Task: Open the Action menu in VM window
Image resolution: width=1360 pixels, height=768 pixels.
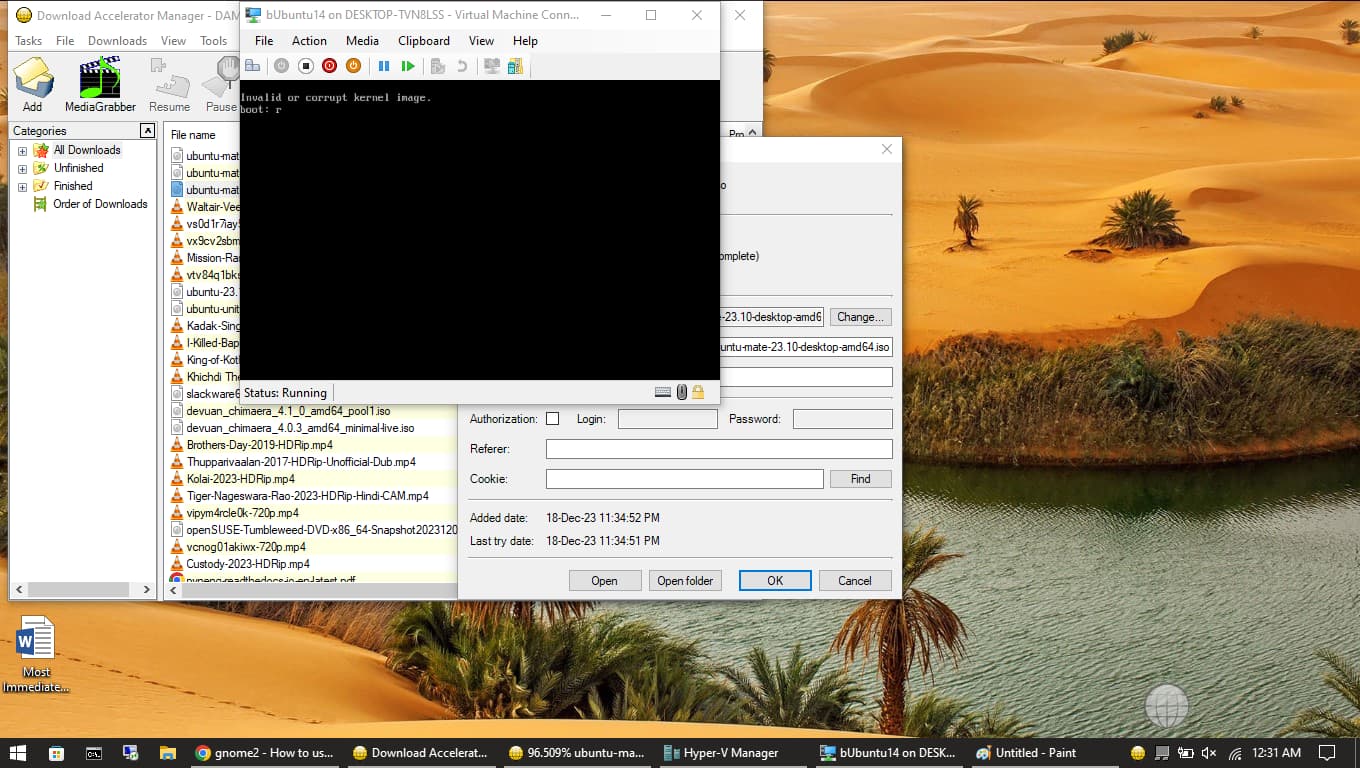Action: pyautogui.click(x=309, y=41)
